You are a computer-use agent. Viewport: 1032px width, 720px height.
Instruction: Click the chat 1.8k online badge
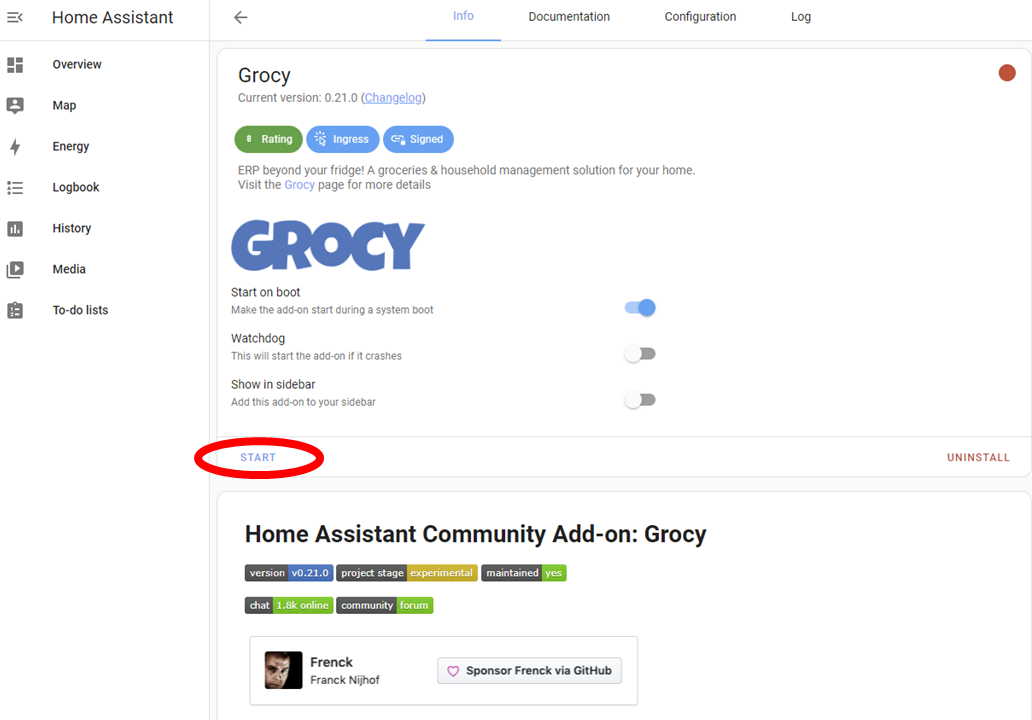[289, 605]
